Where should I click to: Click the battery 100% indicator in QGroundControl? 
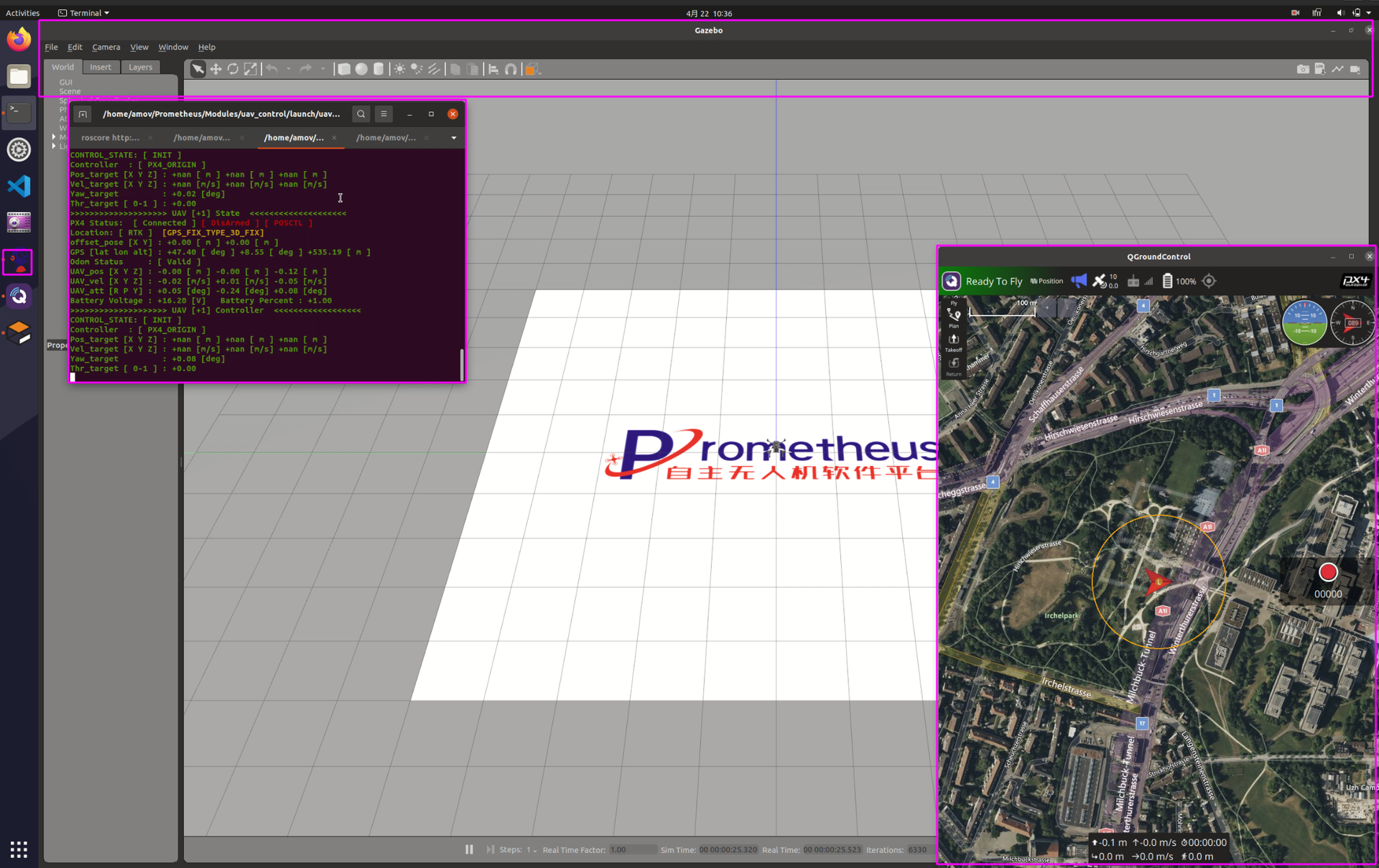(x=1179, y=281)
